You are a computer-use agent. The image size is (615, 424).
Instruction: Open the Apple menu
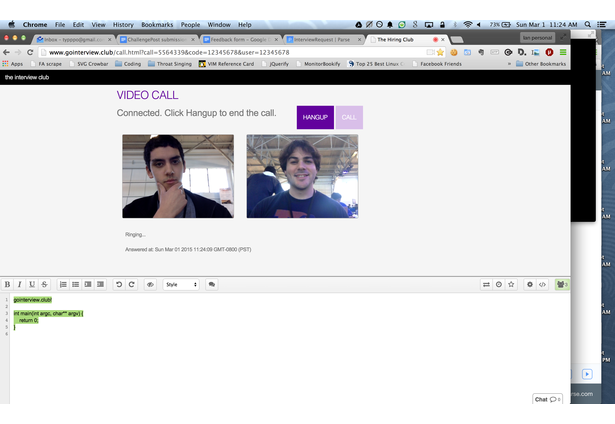coord(12,24)
